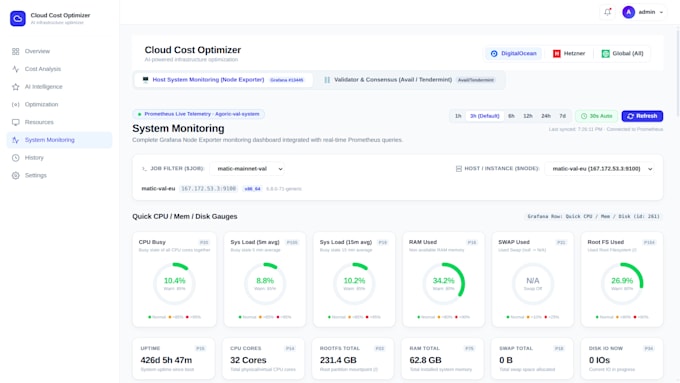Click the Sys Load (15m avg) 10.2% gauge
Screen dimensions: 680x383
pos(354,284)
